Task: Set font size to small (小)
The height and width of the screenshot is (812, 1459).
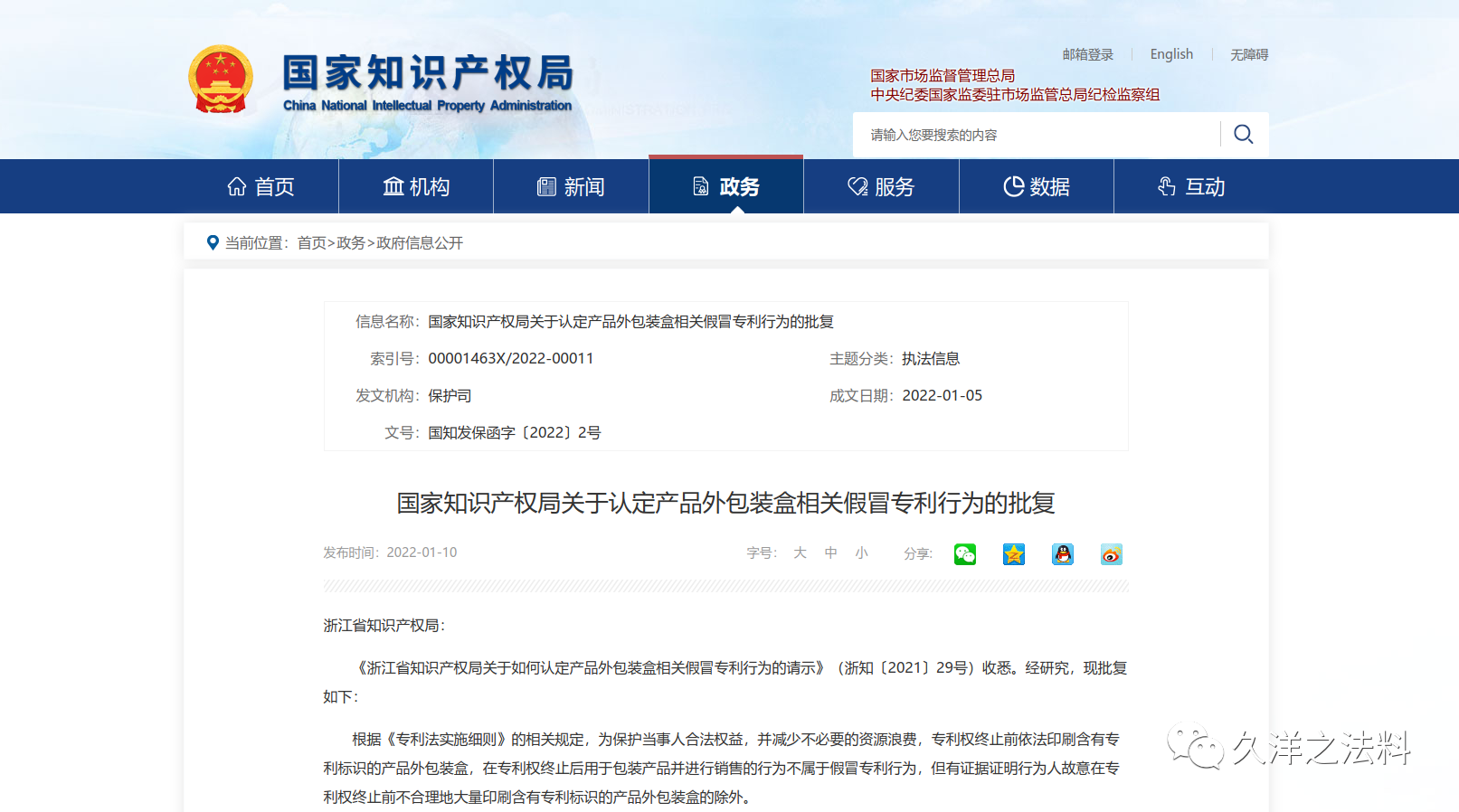Action: coord(861,552)
